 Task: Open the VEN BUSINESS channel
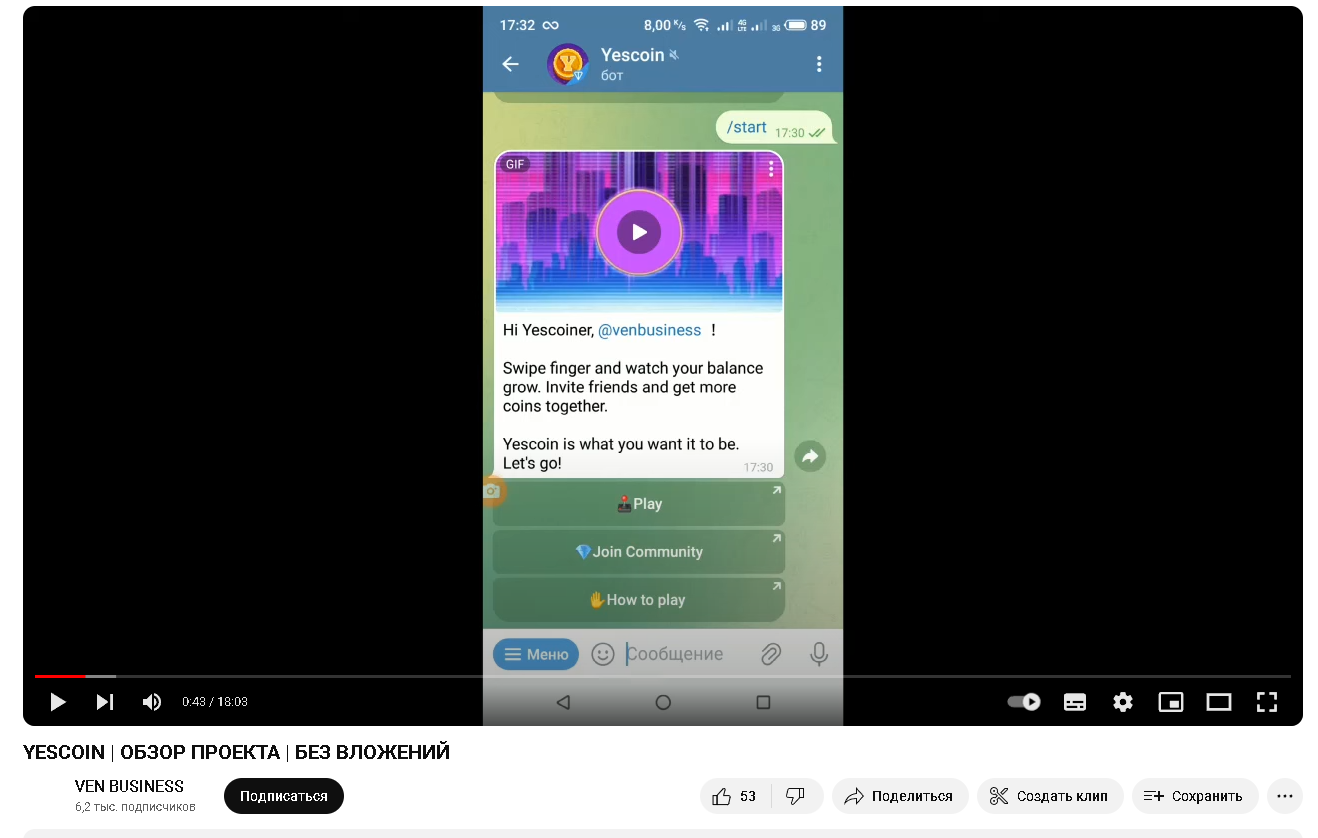point(129,786)
